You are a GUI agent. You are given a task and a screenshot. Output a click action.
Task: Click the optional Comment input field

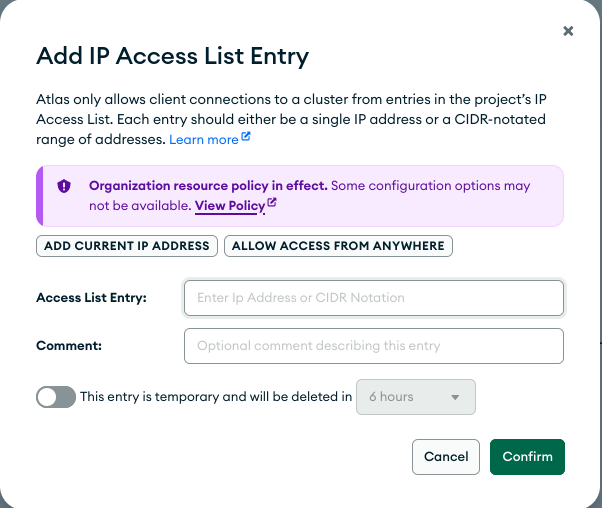[373, 346]
